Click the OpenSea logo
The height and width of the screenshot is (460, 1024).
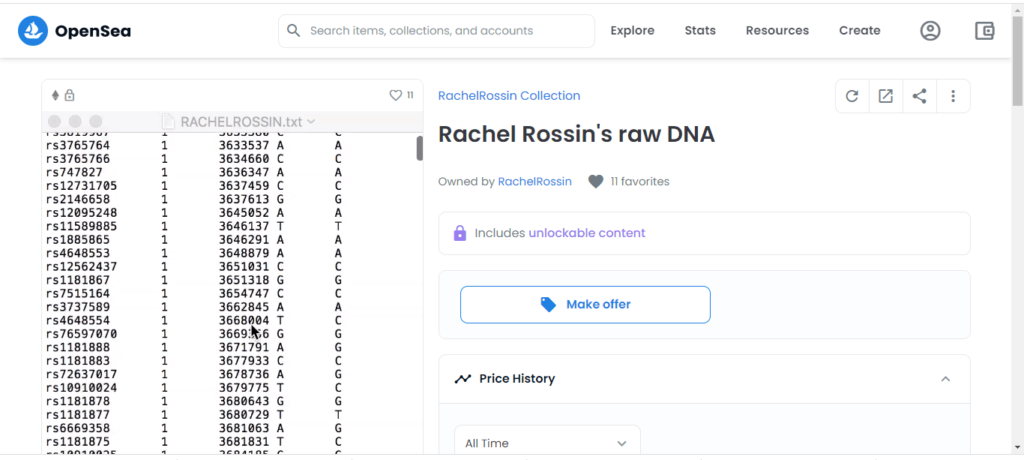(x=74, y=31)
